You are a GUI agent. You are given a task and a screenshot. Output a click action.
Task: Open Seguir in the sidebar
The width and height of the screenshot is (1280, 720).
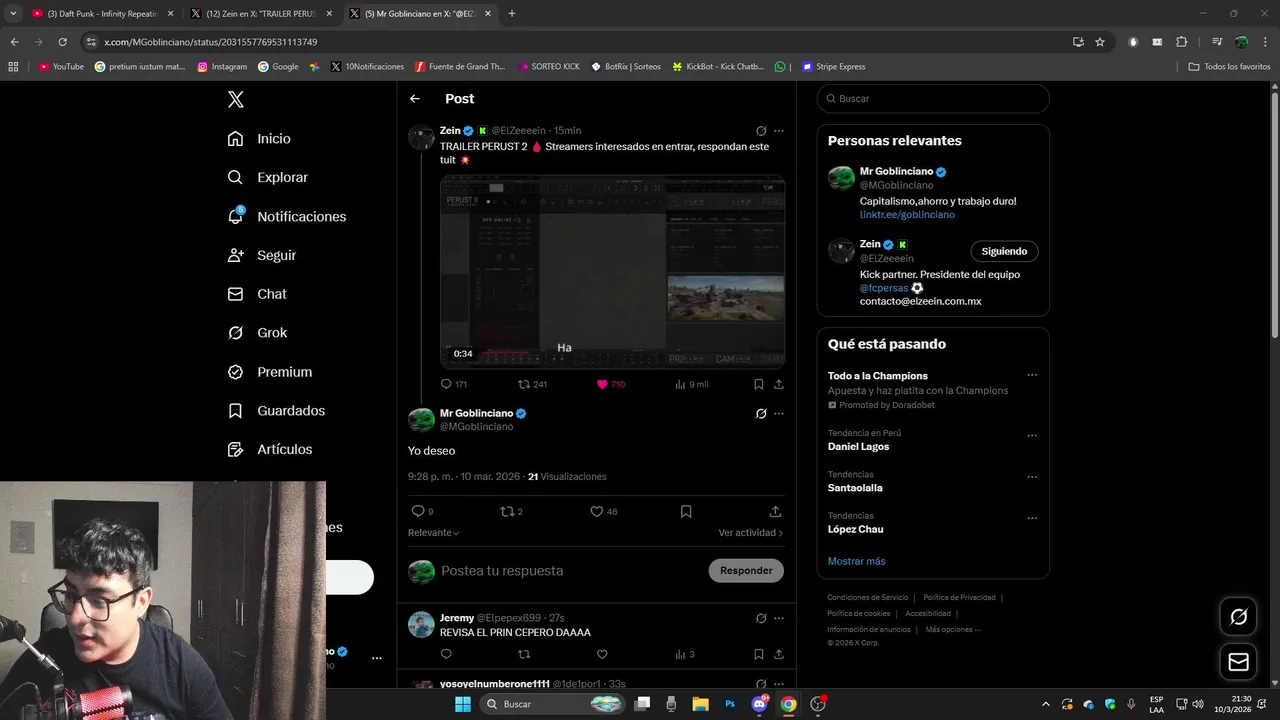tap(261, 255)
